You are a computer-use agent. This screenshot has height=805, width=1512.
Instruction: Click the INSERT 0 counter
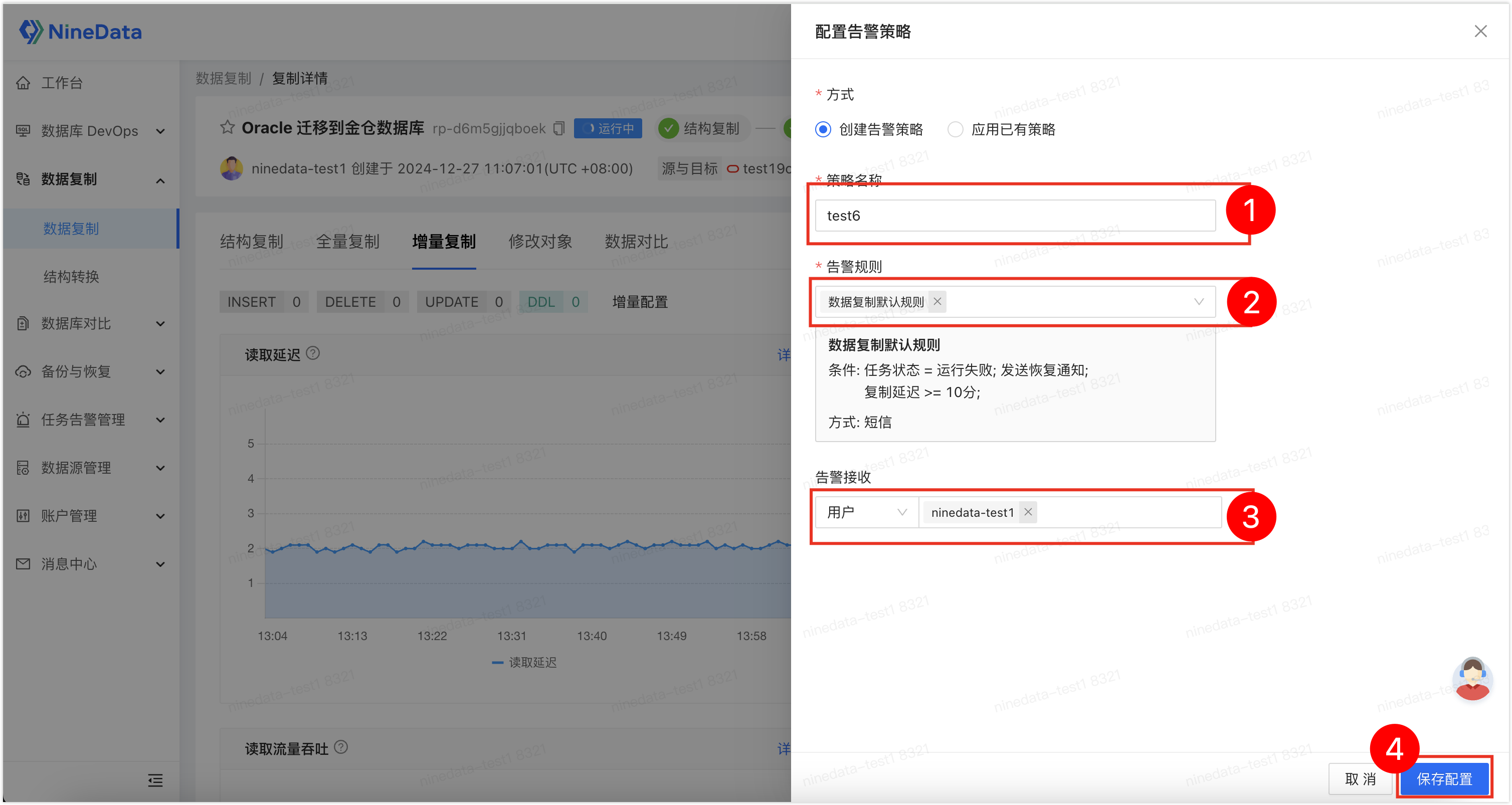(264, 302)
